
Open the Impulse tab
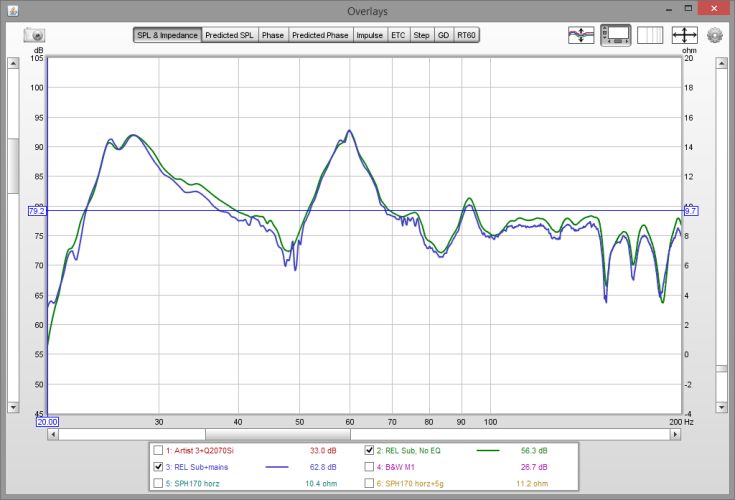(369, 35)
